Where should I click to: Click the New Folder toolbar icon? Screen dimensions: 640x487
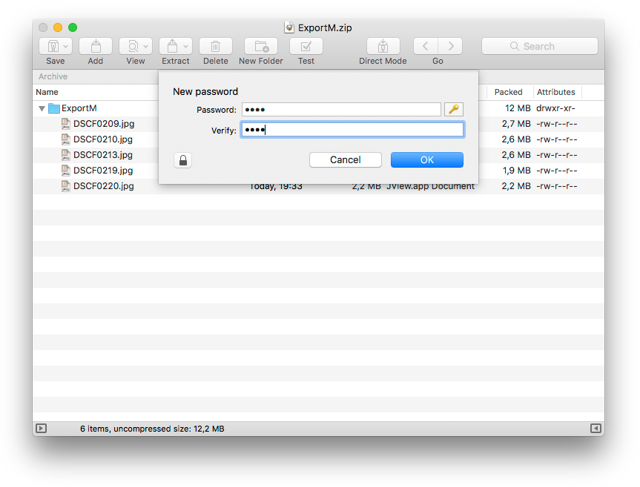click(260, 46)
